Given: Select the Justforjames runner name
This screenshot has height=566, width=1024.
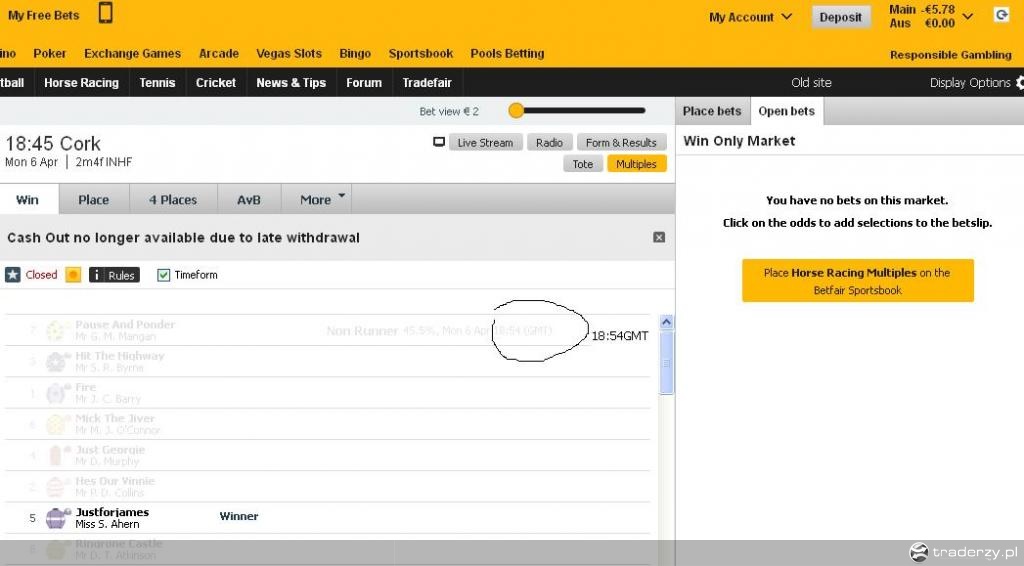Looking at the screenshot, I should click(112, 512).
